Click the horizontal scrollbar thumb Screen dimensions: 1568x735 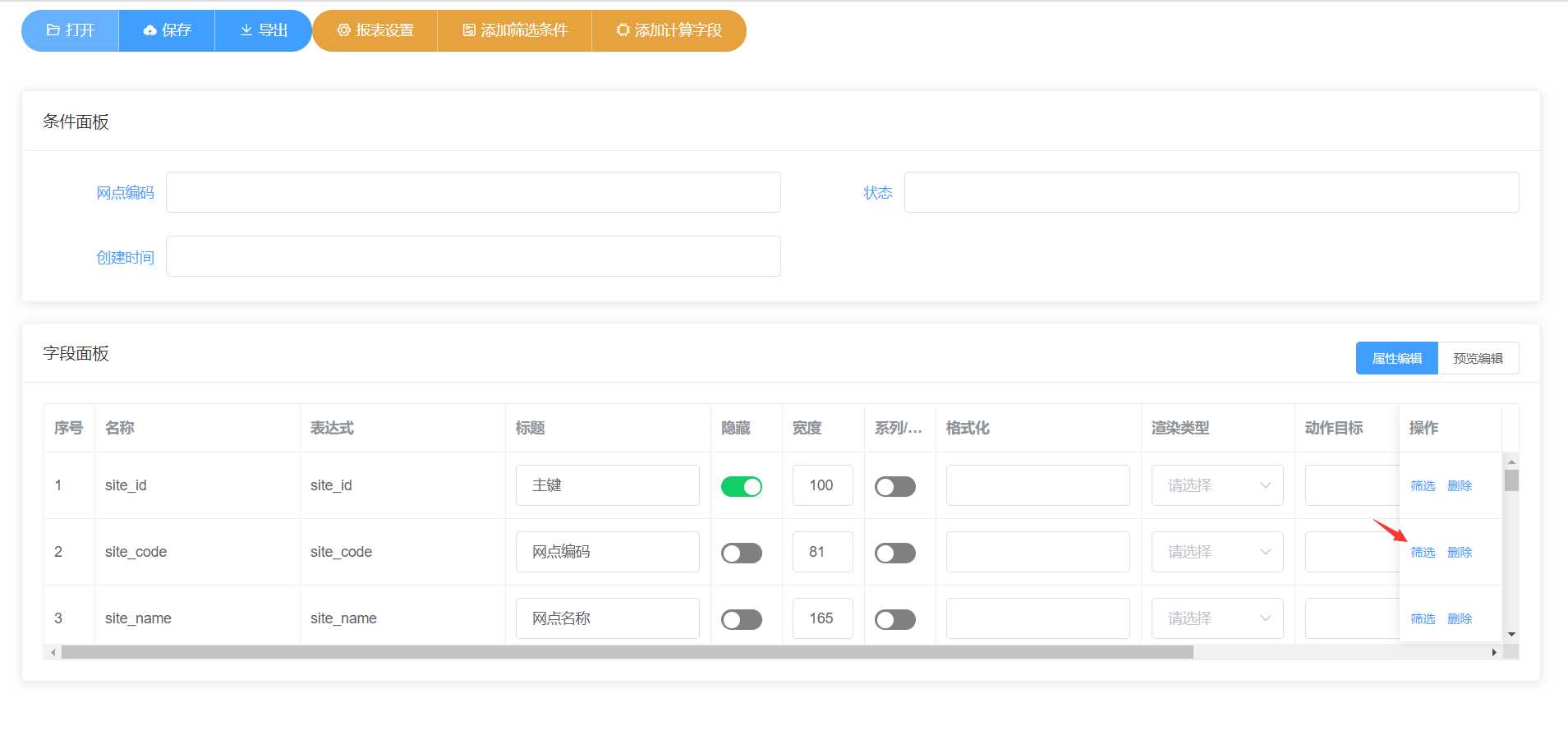tap(627, 652)
